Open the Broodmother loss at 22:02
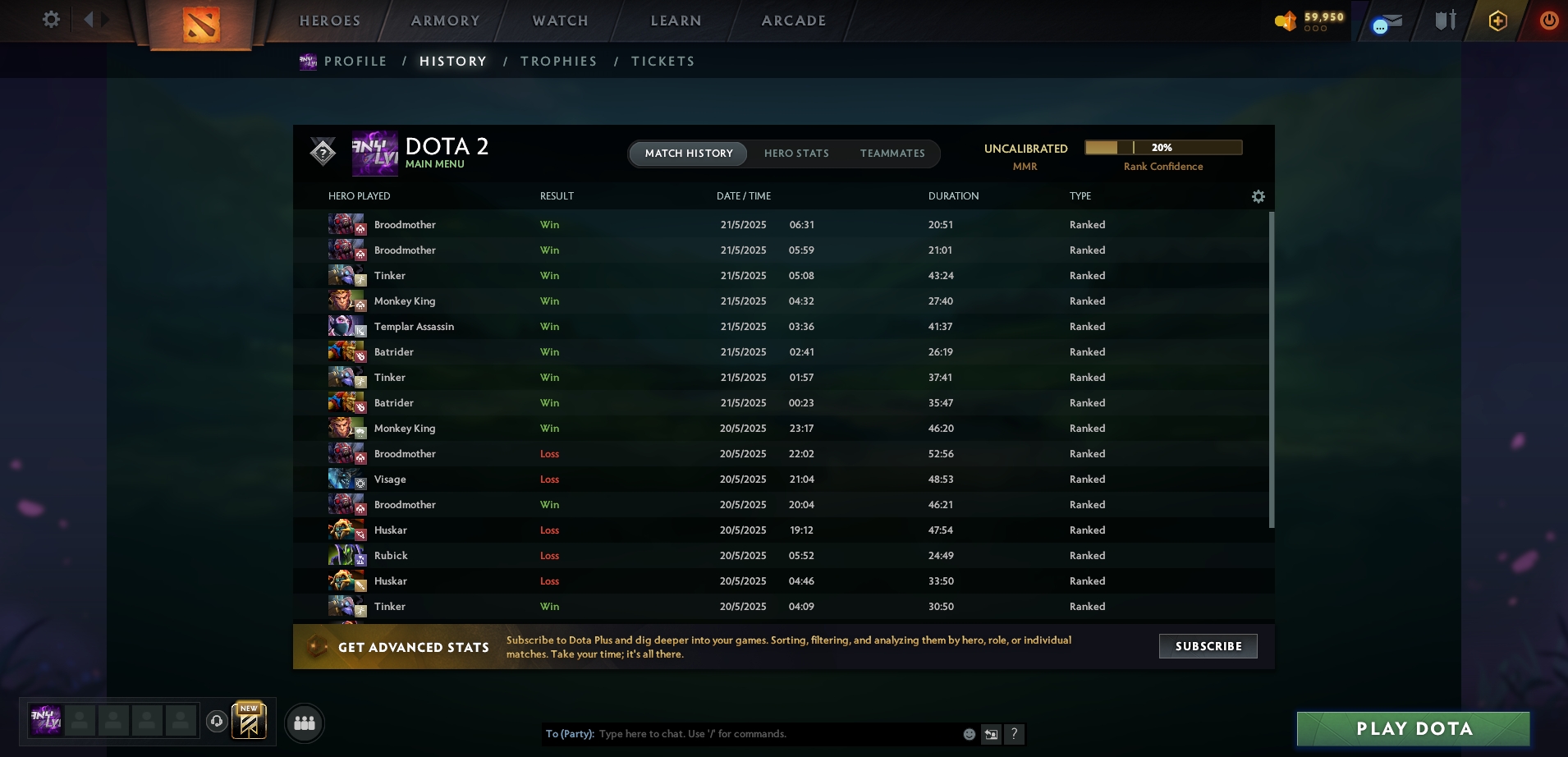The image size is (1568, 757). coord(781,453)
